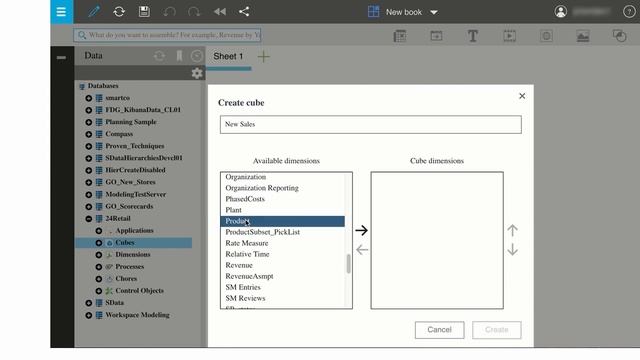Move cube dimension up arrow
The width and height of the screenshot is (640, 360).
(x=513, y=231)
